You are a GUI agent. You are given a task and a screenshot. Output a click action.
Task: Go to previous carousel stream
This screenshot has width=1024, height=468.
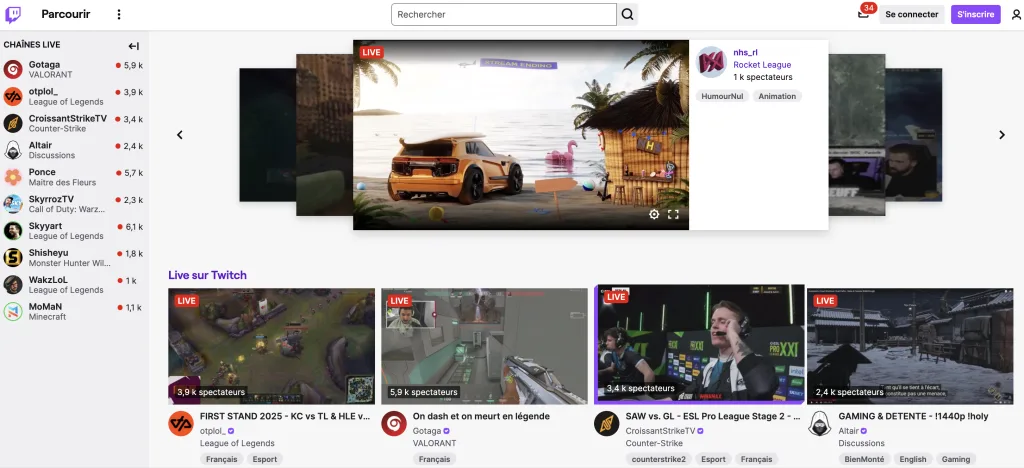(x=180, y=135)
